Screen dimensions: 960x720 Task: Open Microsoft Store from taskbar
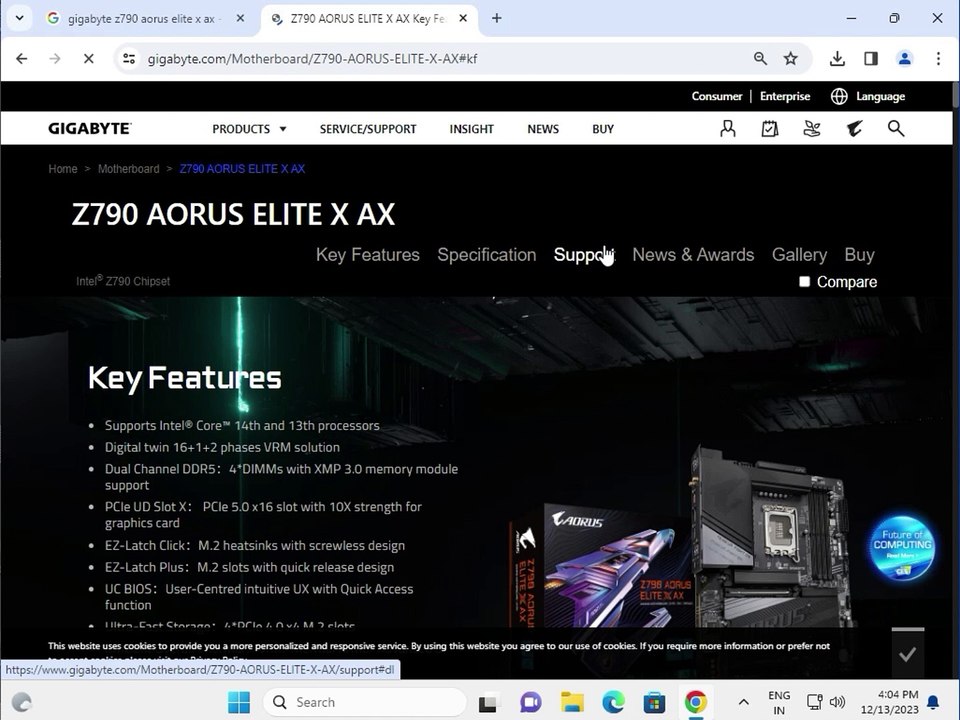point(654,702)
